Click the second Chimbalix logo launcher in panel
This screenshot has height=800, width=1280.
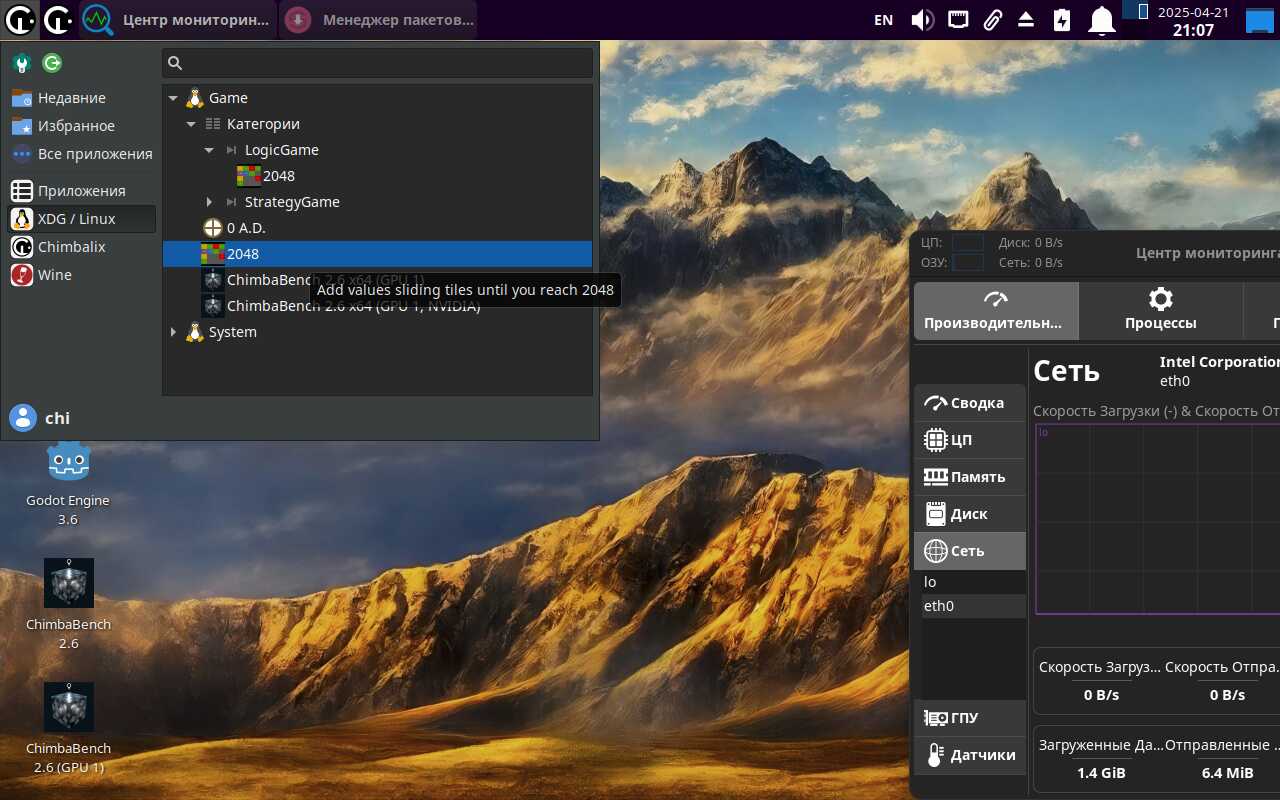click(58, 19)
